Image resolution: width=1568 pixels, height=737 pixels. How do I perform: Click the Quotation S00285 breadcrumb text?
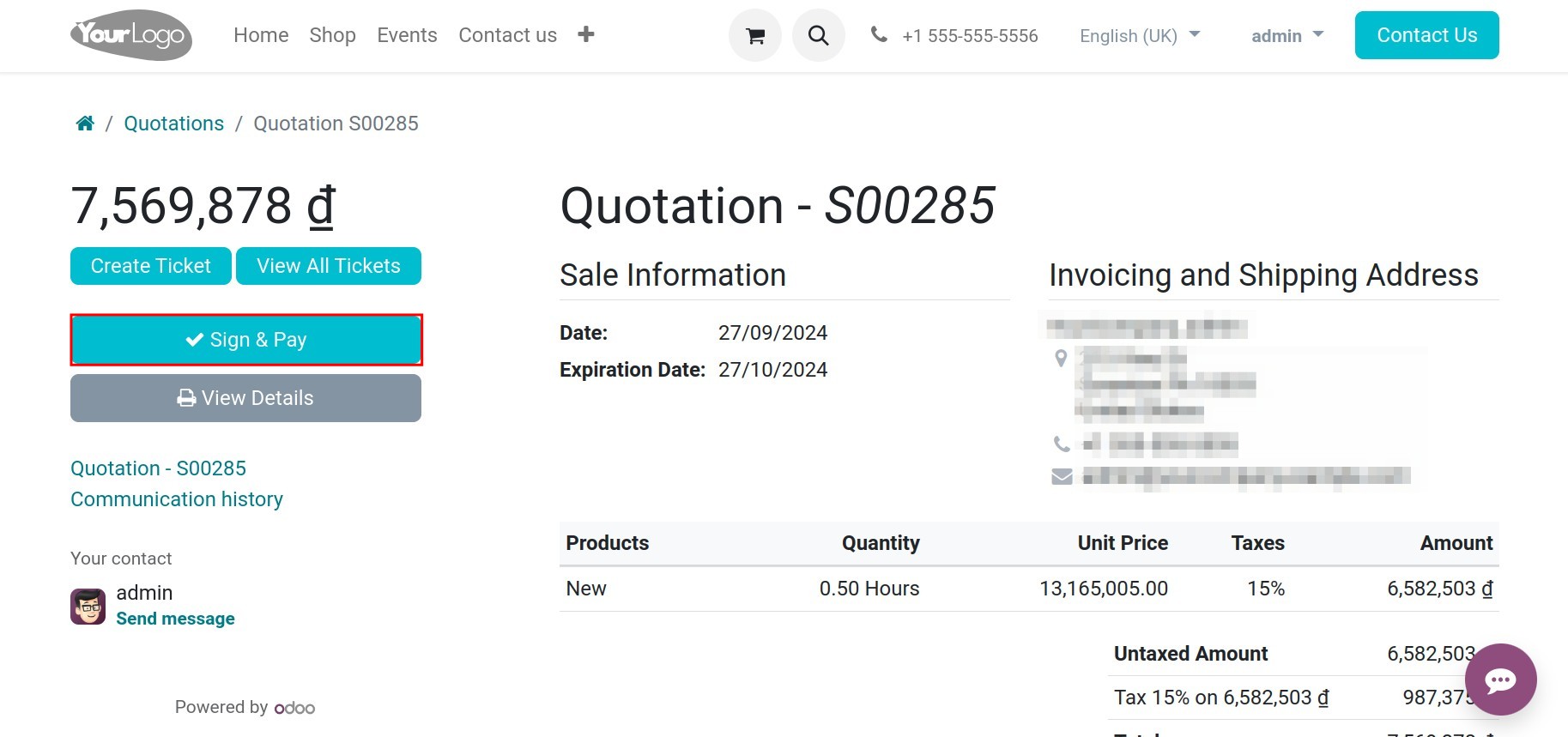[x=336, y=124]
